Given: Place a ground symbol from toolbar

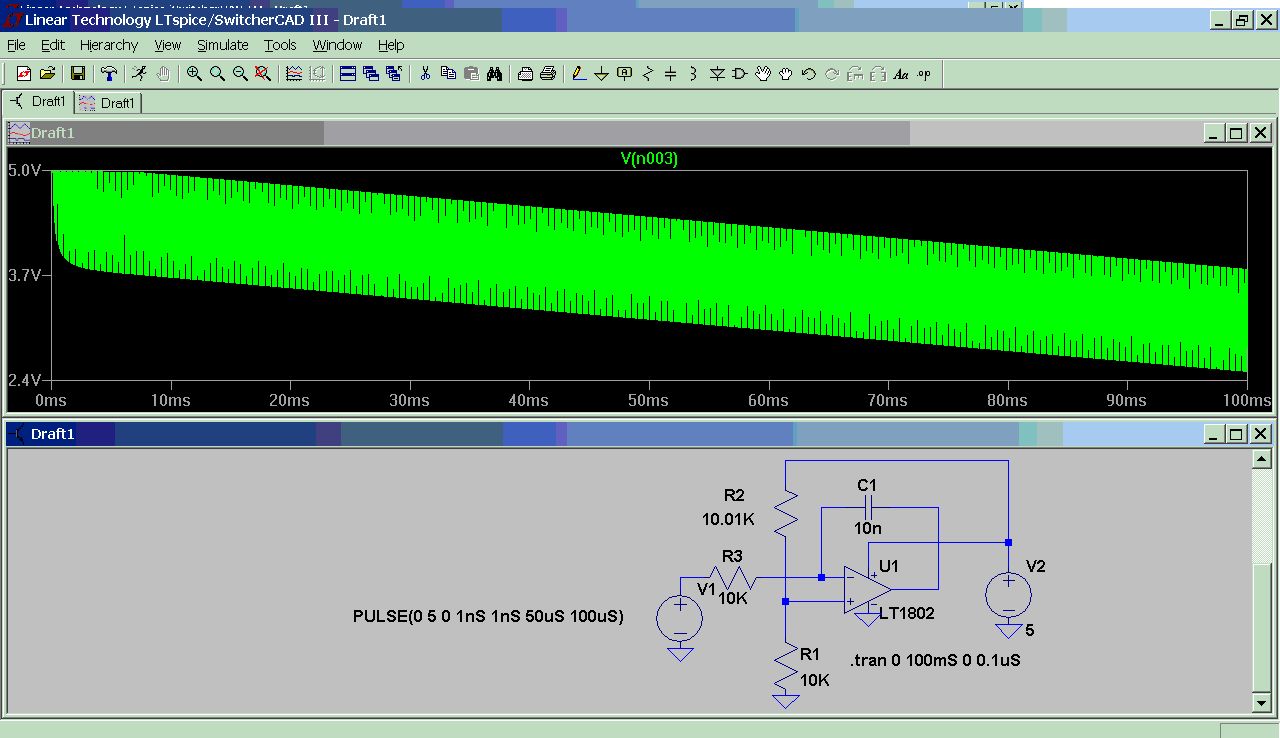Looking at the screenshot, I should pyautogui.click(x=602, y=74).
